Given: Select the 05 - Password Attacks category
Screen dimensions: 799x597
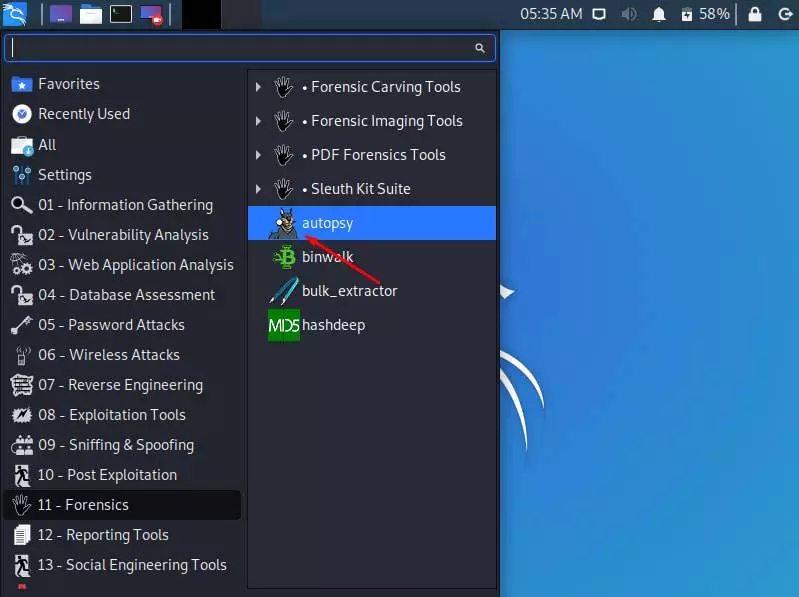Looking at the screenshot, I should click(x=111, y=325).
